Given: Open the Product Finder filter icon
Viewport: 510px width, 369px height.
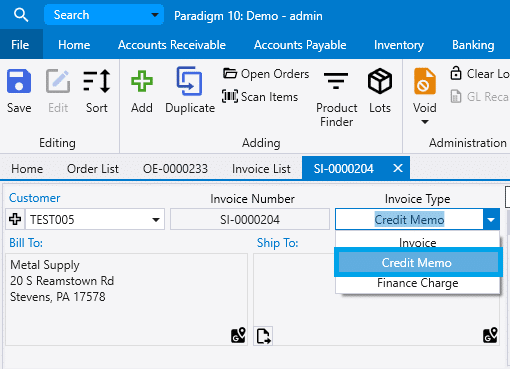Looking at the screenshot, I should coord(336,81).
